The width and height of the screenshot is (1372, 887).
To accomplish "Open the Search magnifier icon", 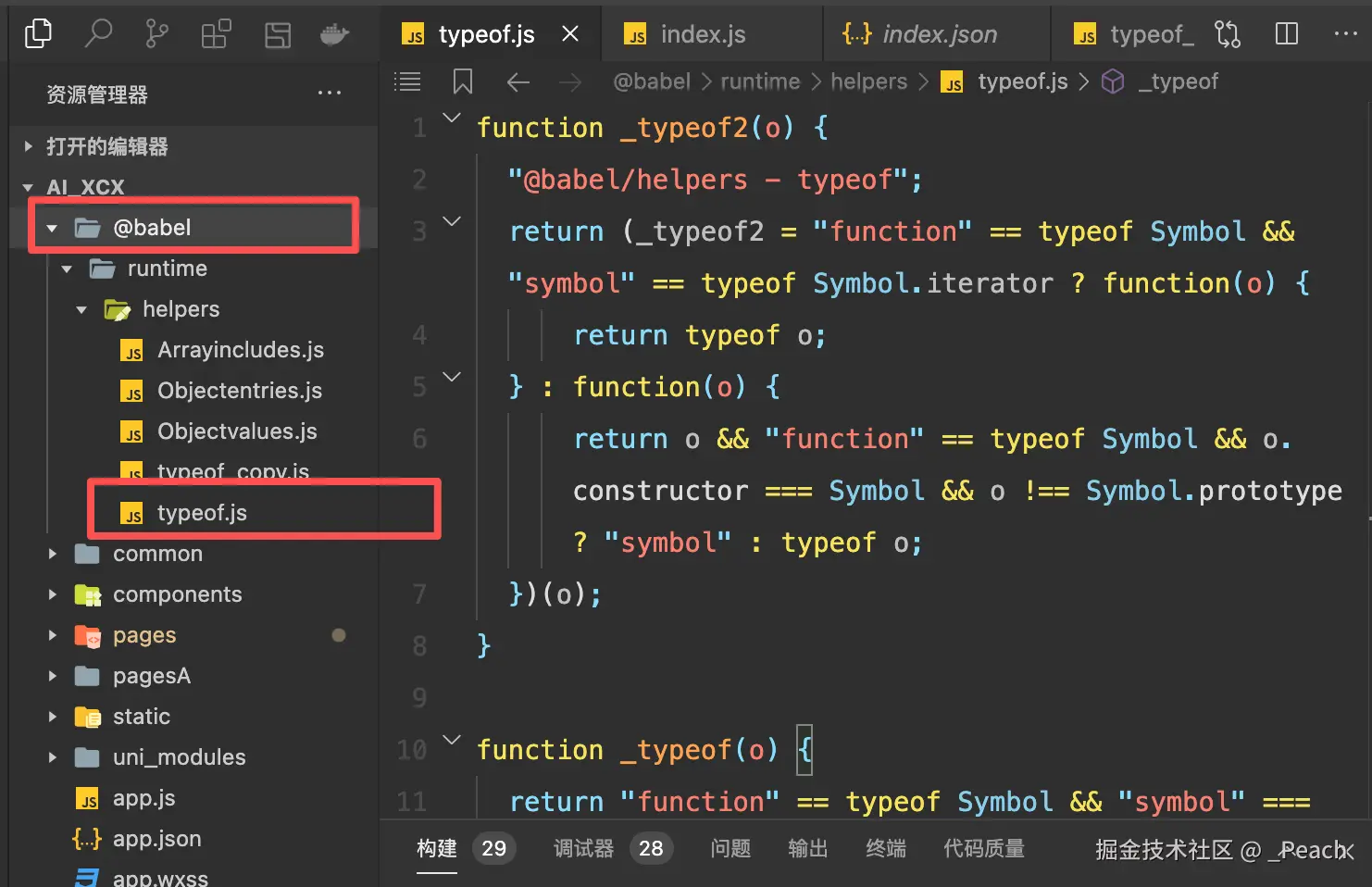I will click(x=97, y=34).
